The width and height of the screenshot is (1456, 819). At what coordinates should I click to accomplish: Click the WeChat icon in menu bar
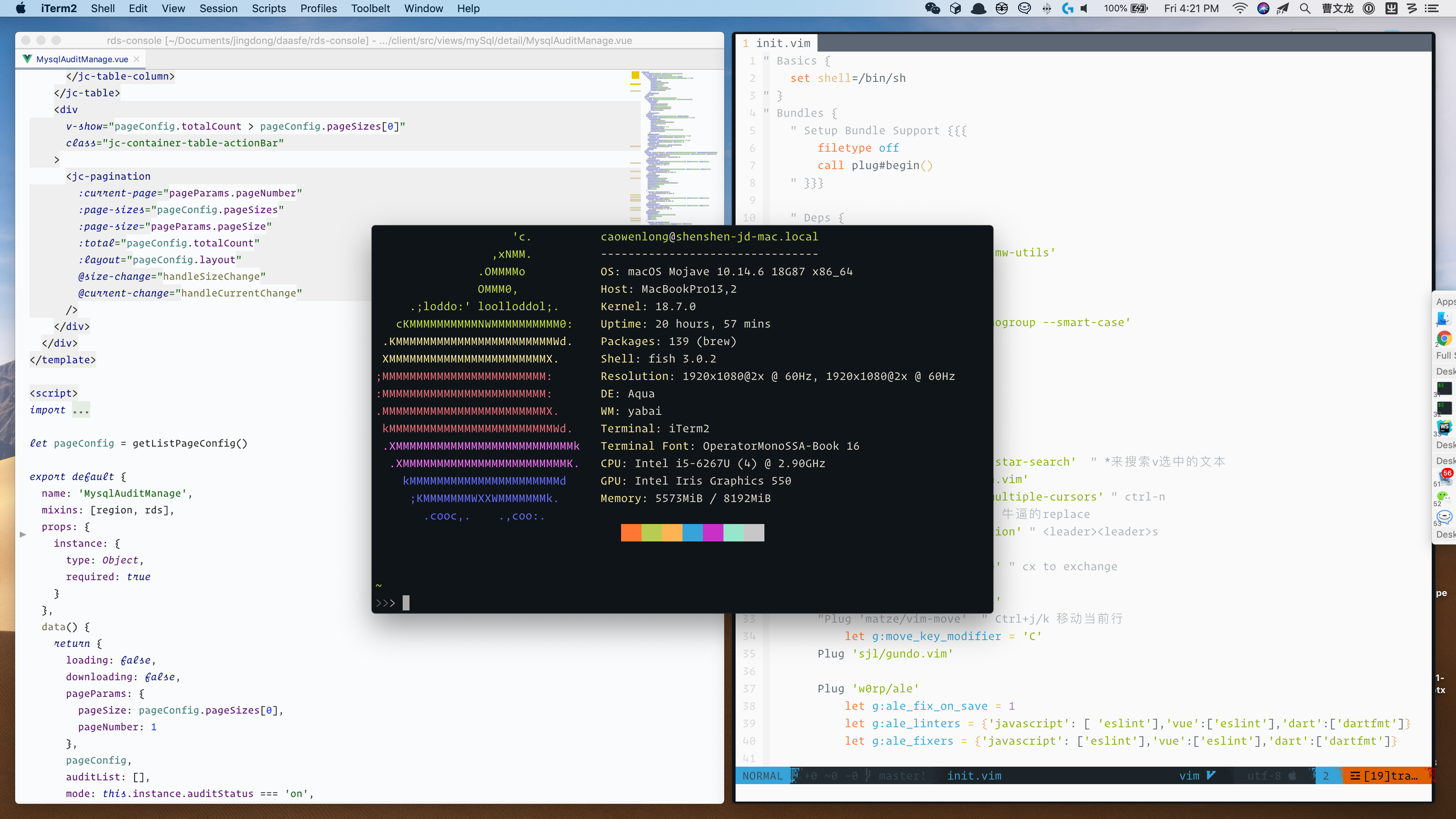tap(933, 8)
